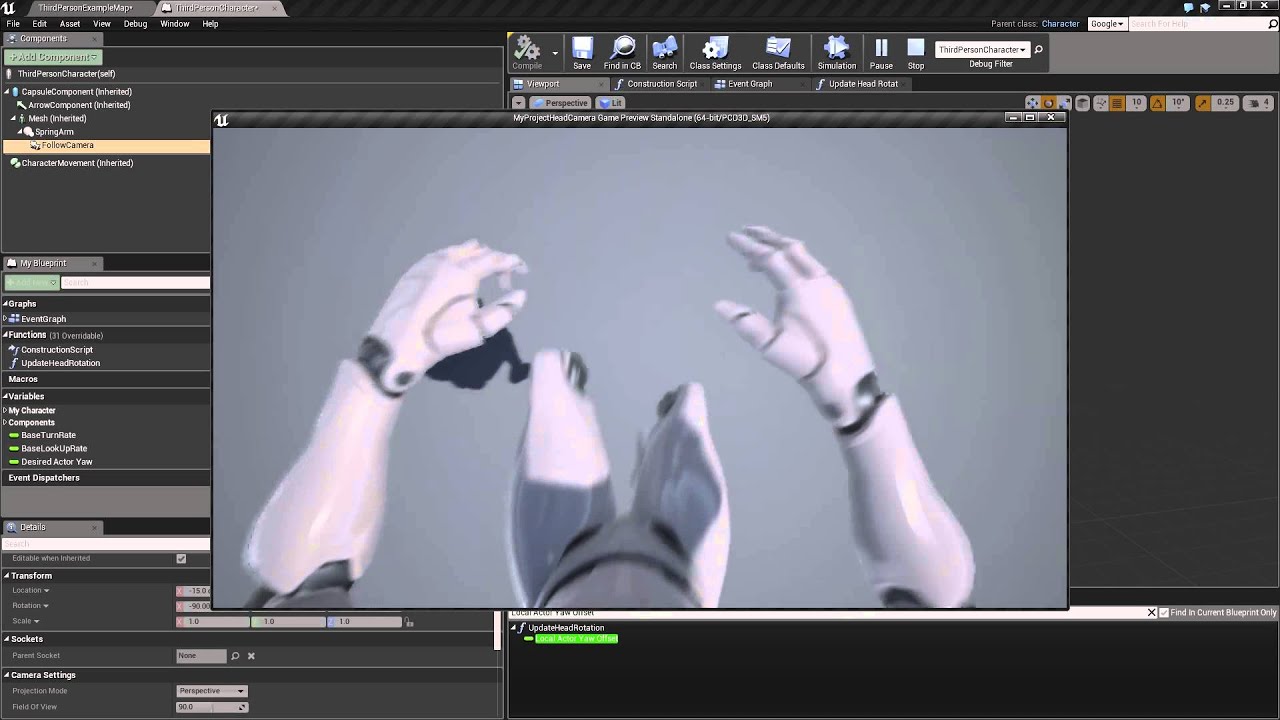
Task: Click the Compile toolbar icon
Action: point(527,54)
